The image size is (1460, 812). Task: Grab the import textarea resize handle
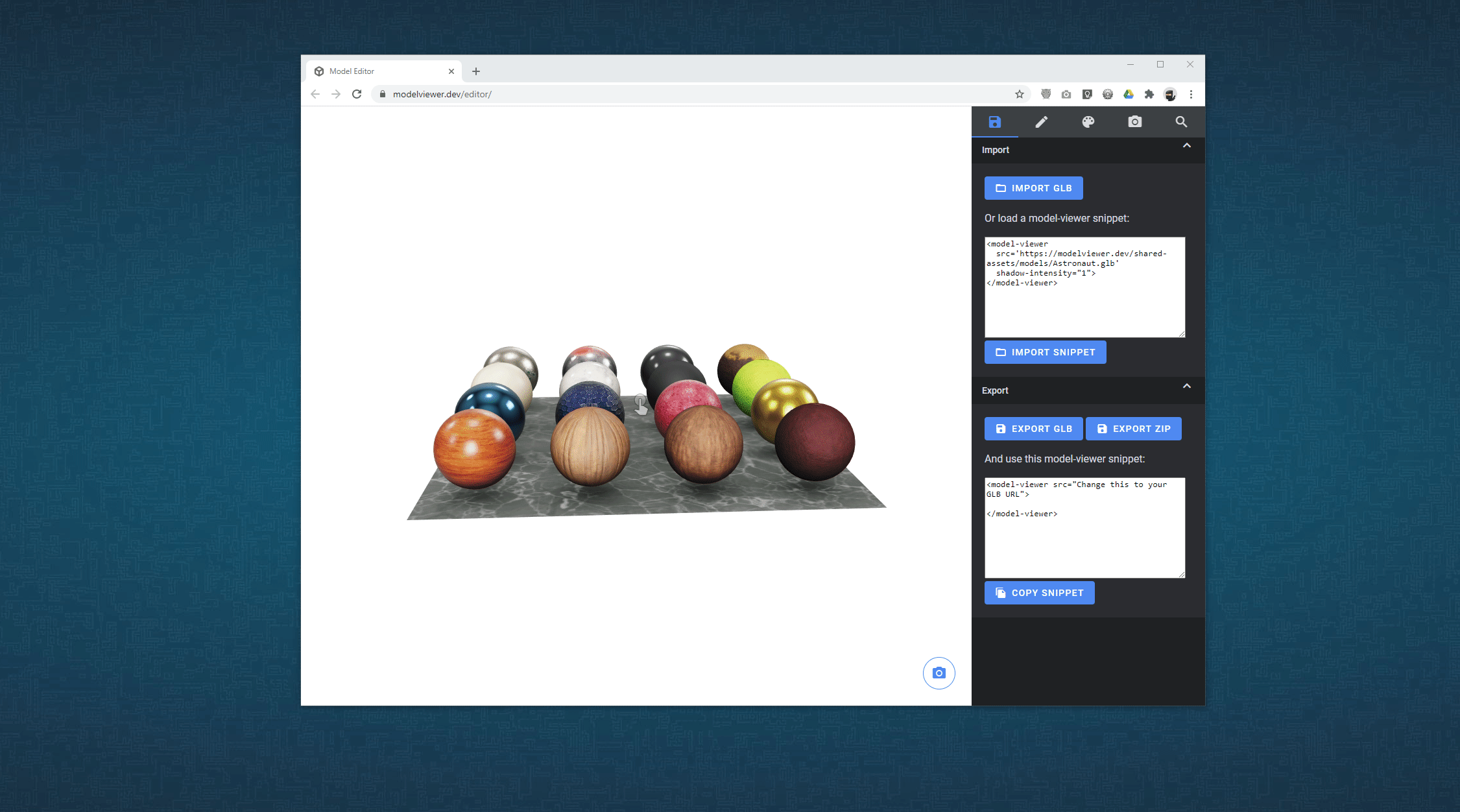(x=1182, y=334)
